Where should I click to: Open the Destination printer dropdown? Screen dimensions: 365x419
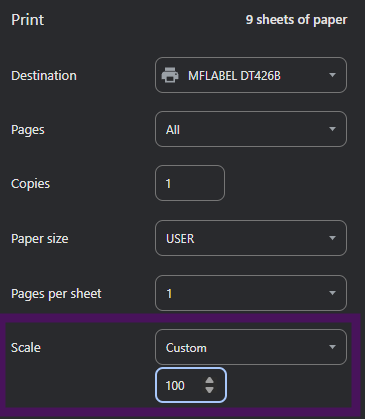pos(251,75)
